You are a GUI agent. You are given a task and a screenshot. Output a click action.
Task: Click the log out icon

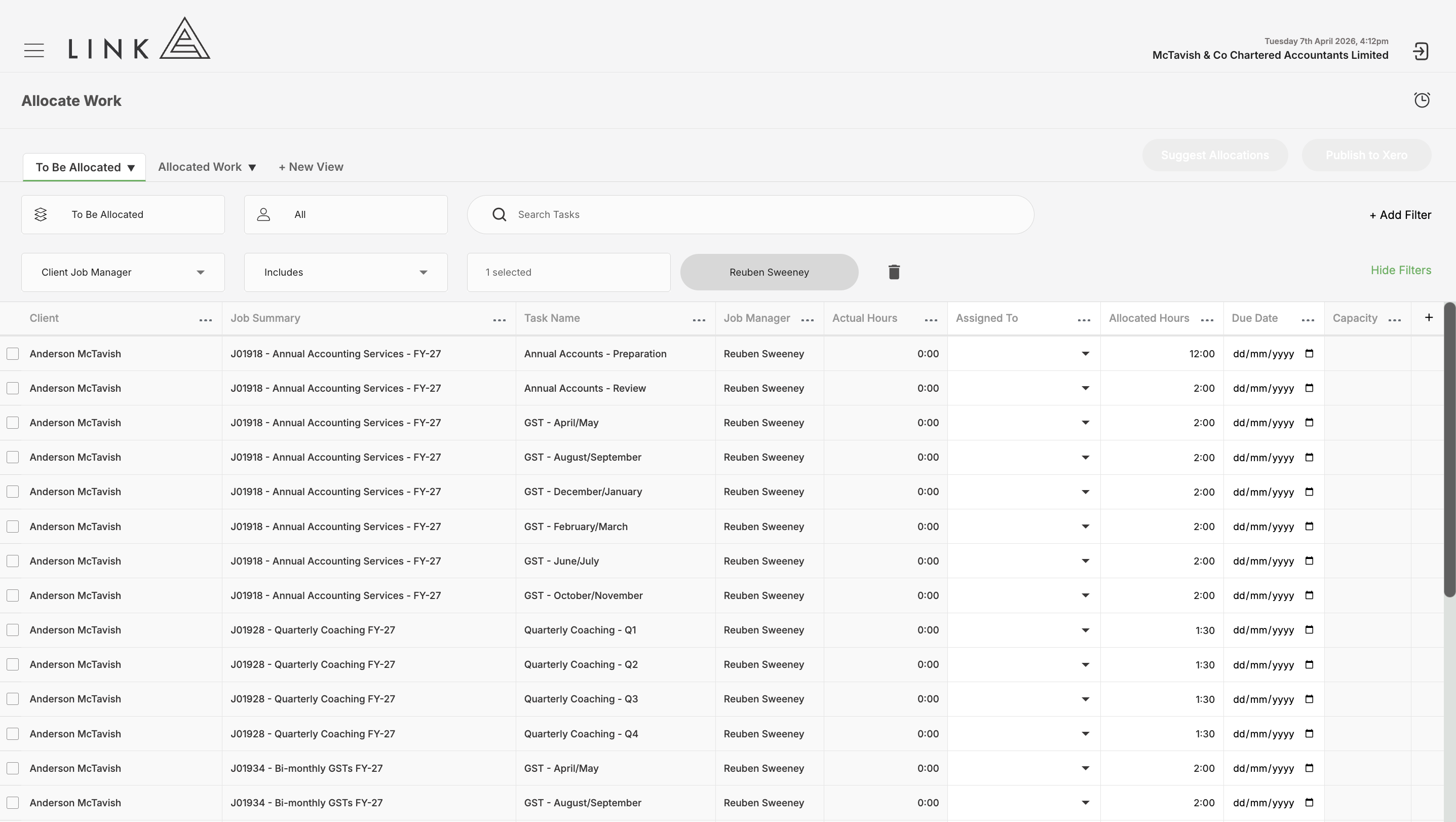[x=1421, y=52]
